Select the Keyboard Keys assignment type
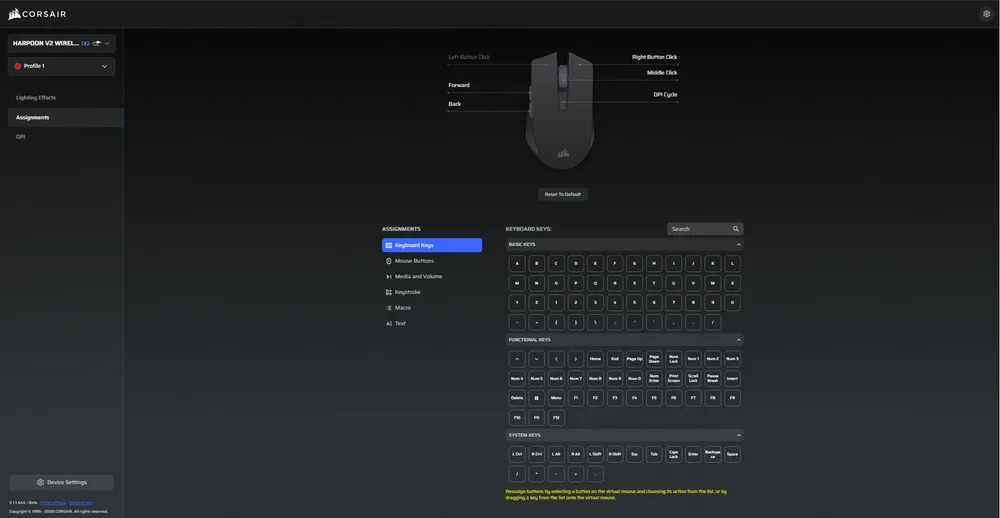Image resolution: width=1000 pixels, height=518 pixels. pos(432,245)
